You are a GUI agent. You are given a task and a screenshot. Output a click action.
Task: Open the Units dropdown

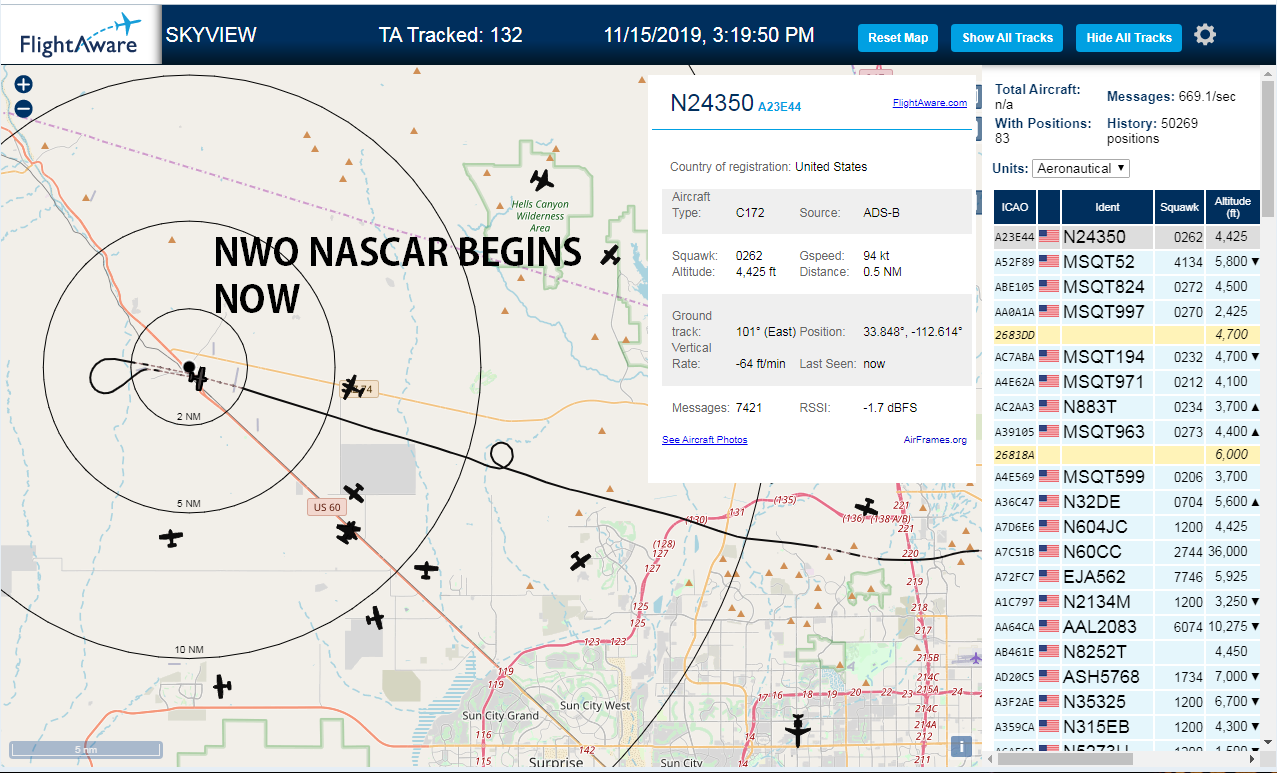(1081, 168)
